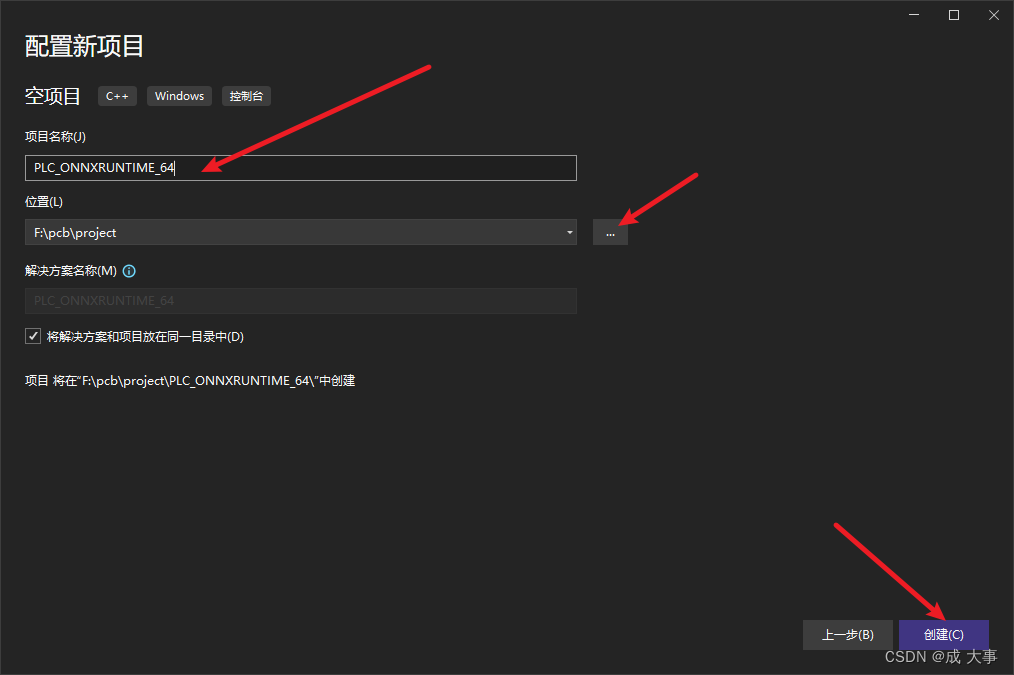Click the info icon next to 解决方案名称(M)
Screen dimensions: 1014x675
[129, 270]
